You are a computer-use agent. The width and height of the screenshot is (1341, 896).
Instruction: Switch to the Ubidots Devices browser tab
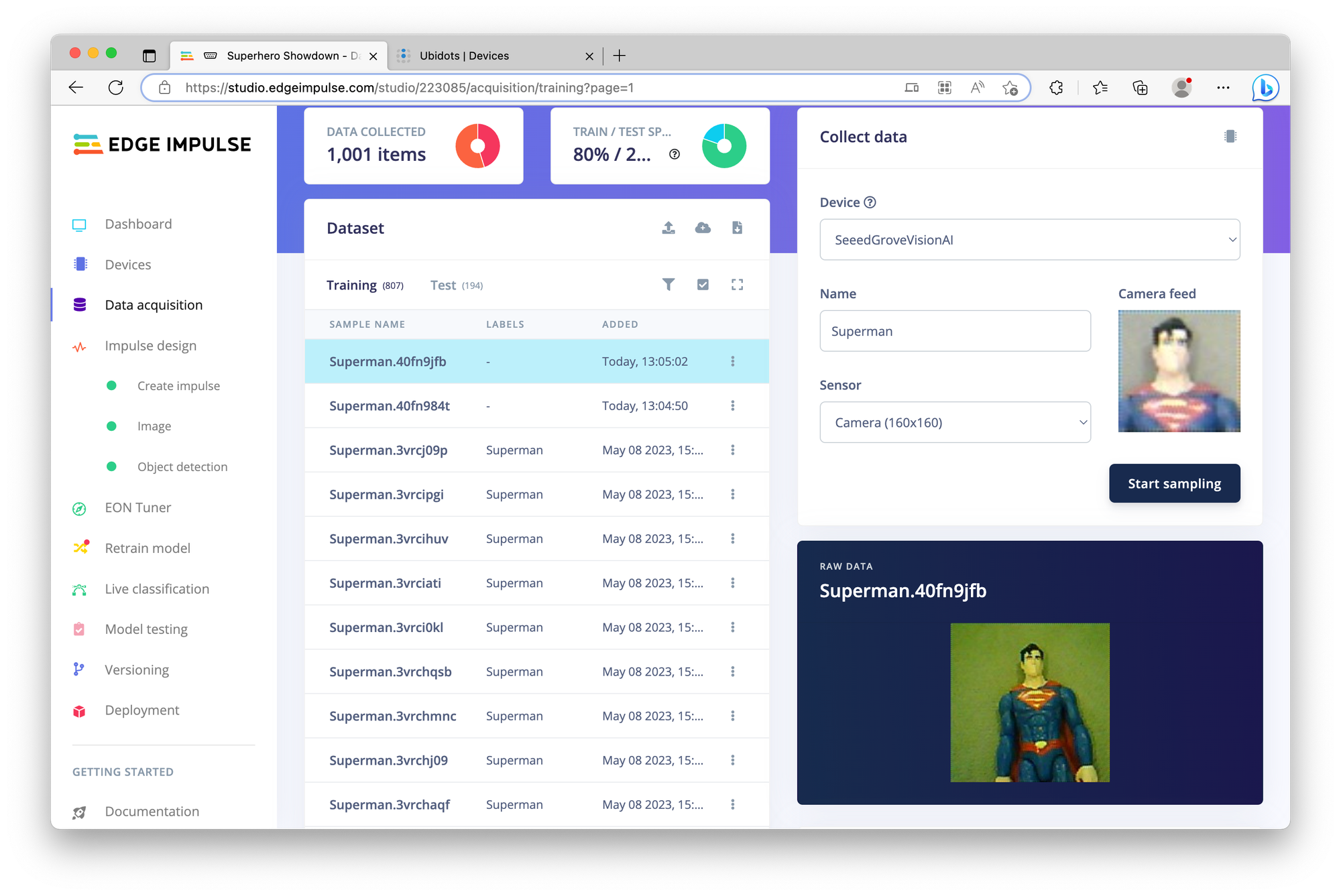tap(464, 56)
